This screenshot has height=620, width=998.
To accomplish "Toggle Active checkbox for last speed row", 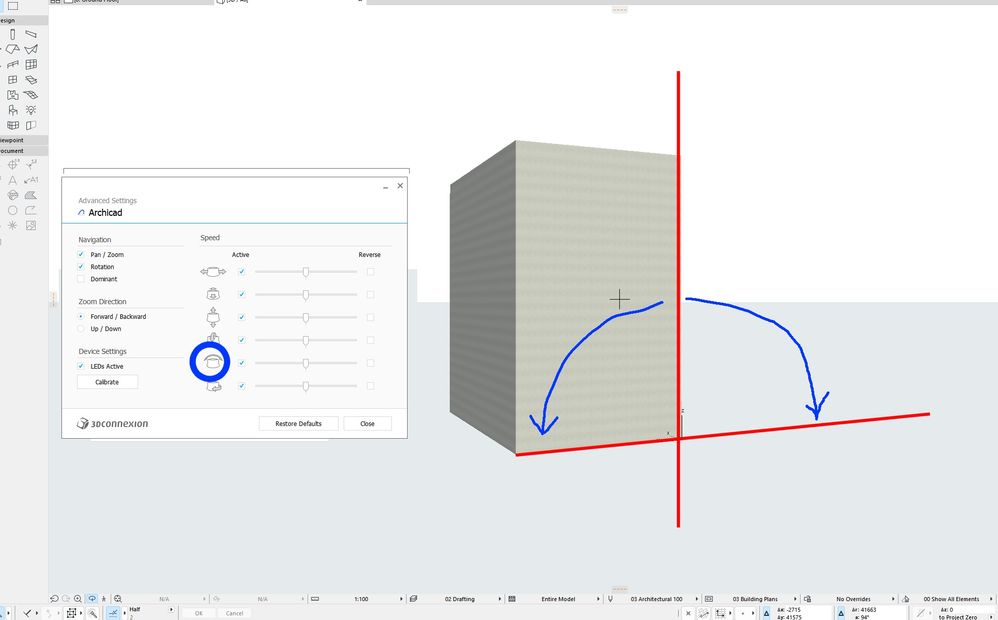I will click(x=241, y=386).
